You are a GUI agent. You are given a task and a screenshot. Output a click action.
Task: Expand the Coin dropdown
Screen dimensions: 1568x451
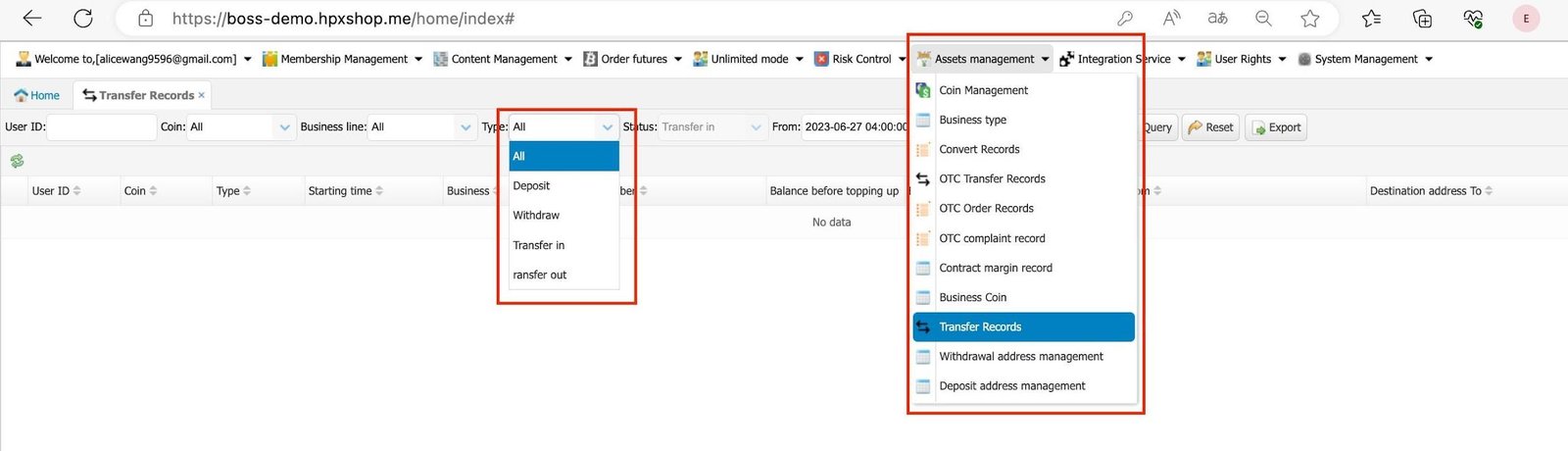(284, 127)
